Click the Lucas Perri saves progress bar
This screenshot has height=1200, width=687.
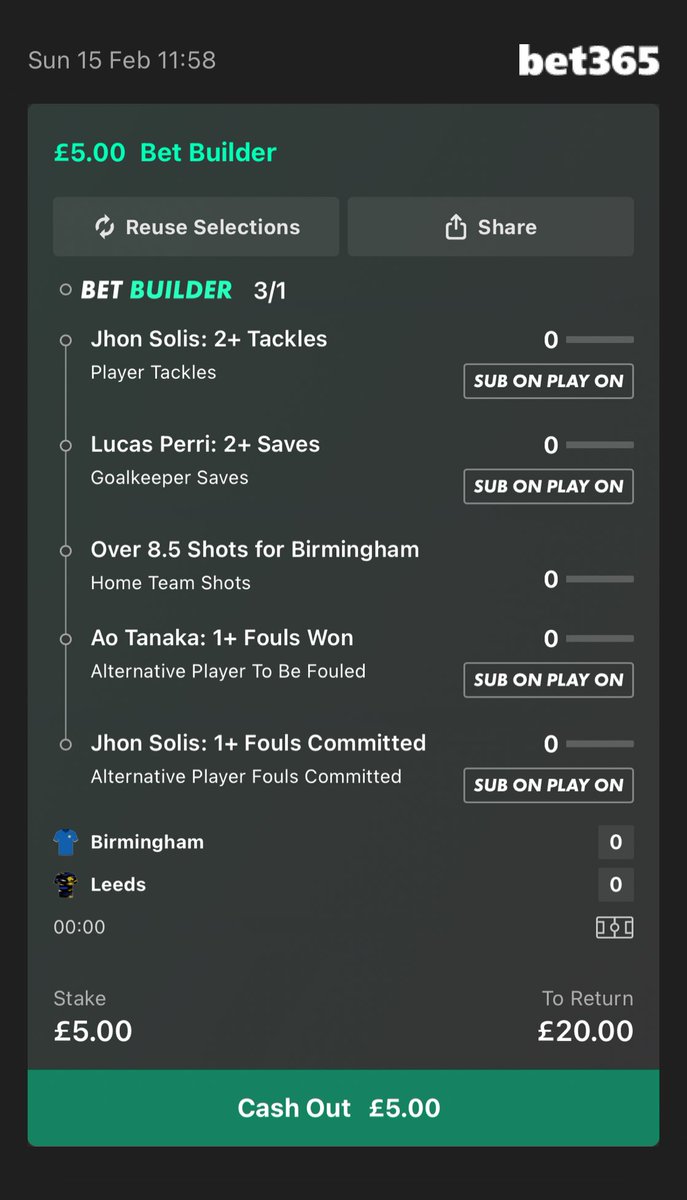tap(600, 445)
